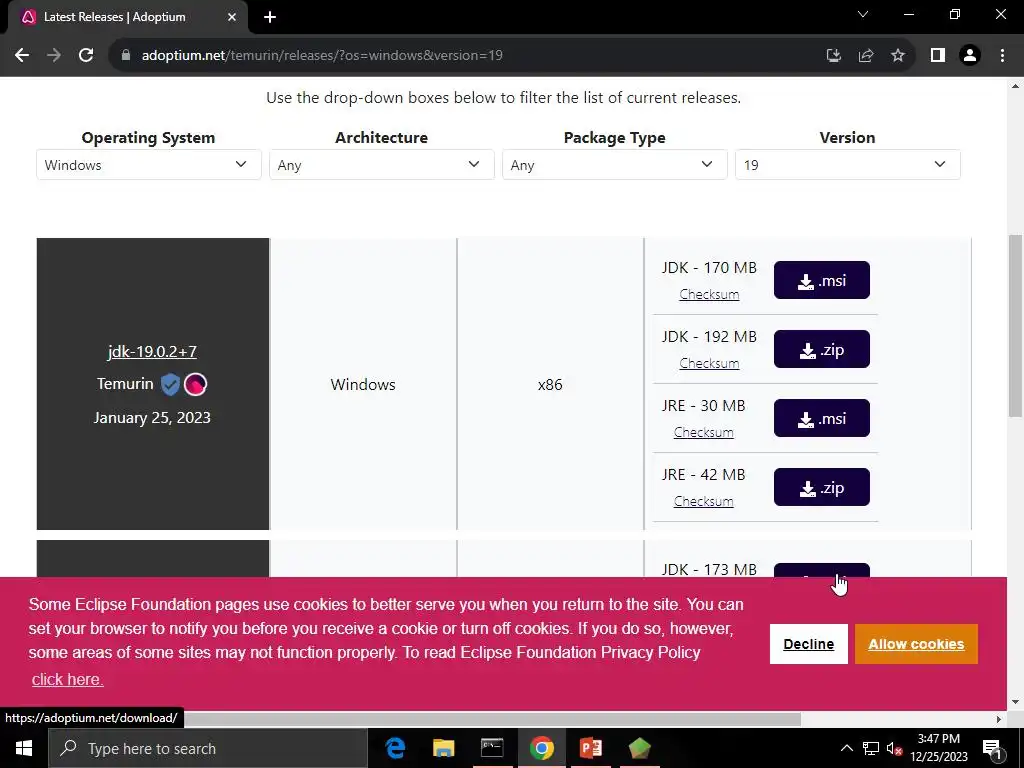The width and height of the screenshot is (1024, 768).
Task: Open the green cube app in taskbar
Action: (x=639, y=748)
